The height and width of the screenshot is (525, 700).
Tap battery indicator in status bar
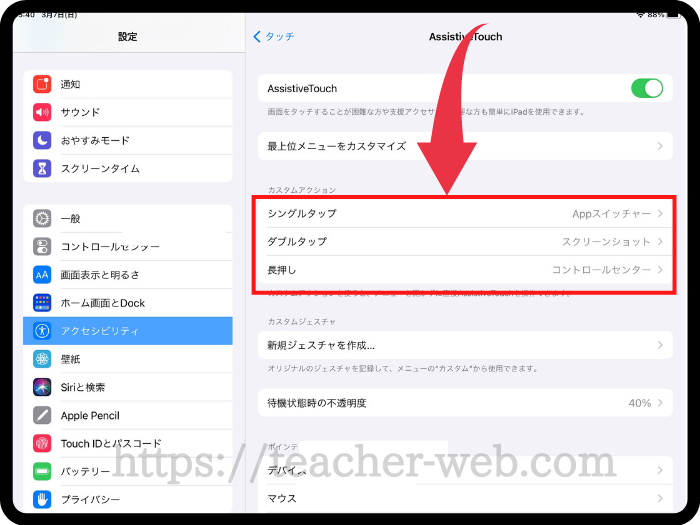[x=673, y=15]
